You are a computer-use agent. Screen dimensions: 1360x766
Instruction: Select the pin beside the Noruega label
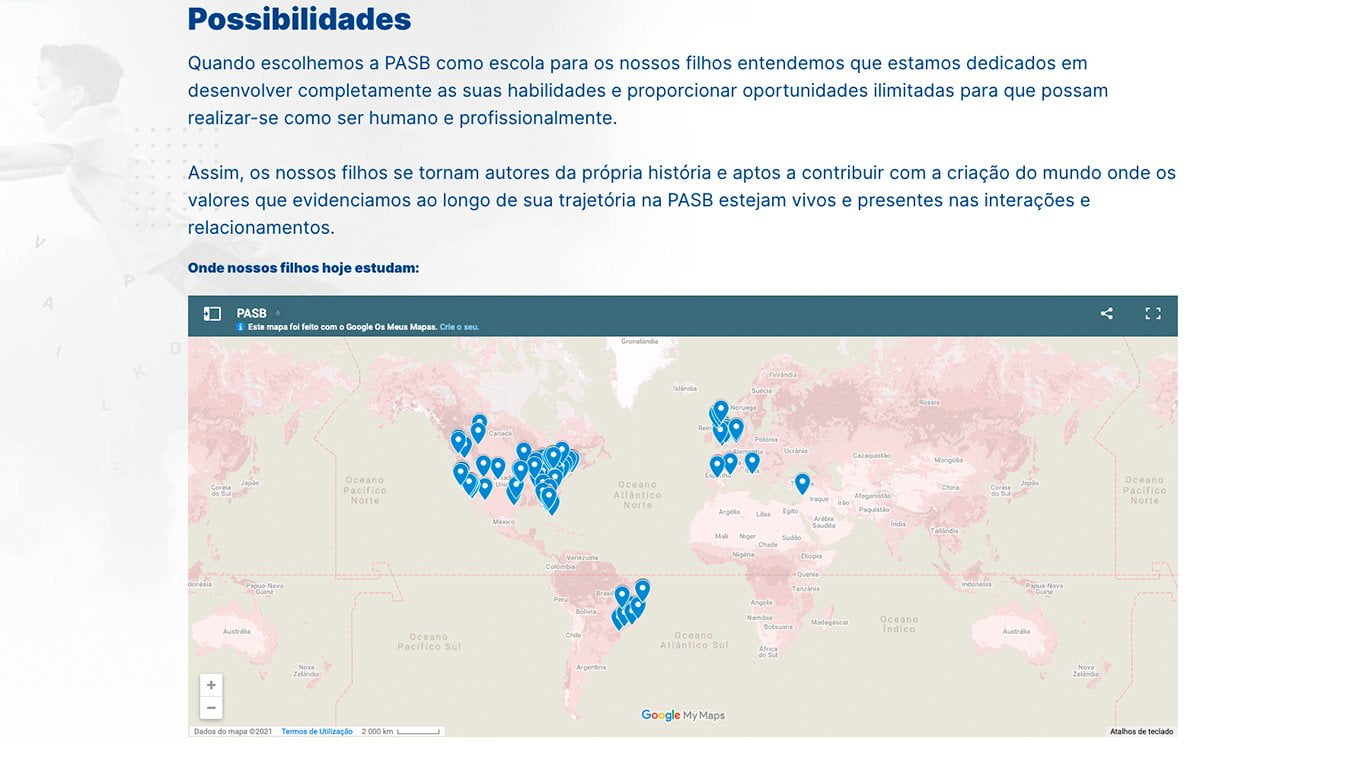[x=721, y=409]
